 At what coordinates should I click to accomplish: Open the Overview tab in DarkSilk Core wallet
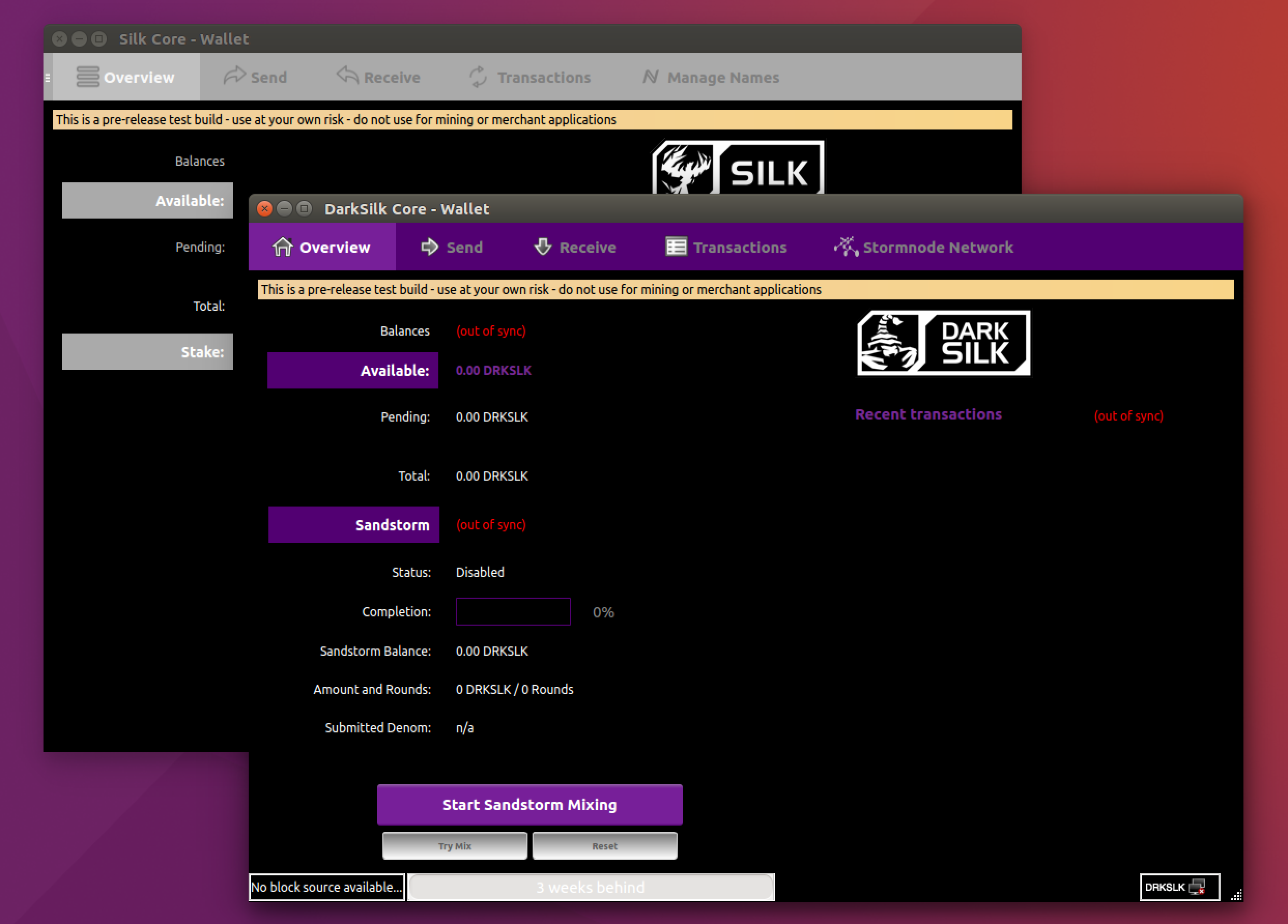click(321, 247)
